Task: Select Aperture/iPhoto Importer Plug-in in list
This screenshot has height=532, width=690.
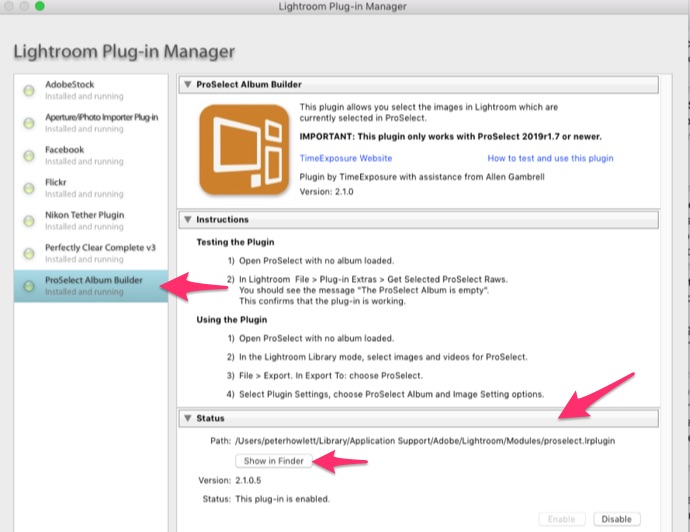Action: pos(91,123)
